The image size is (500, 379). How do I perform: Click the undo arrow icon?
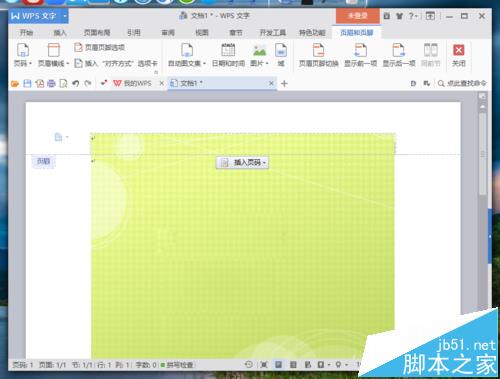coord(76,83)
